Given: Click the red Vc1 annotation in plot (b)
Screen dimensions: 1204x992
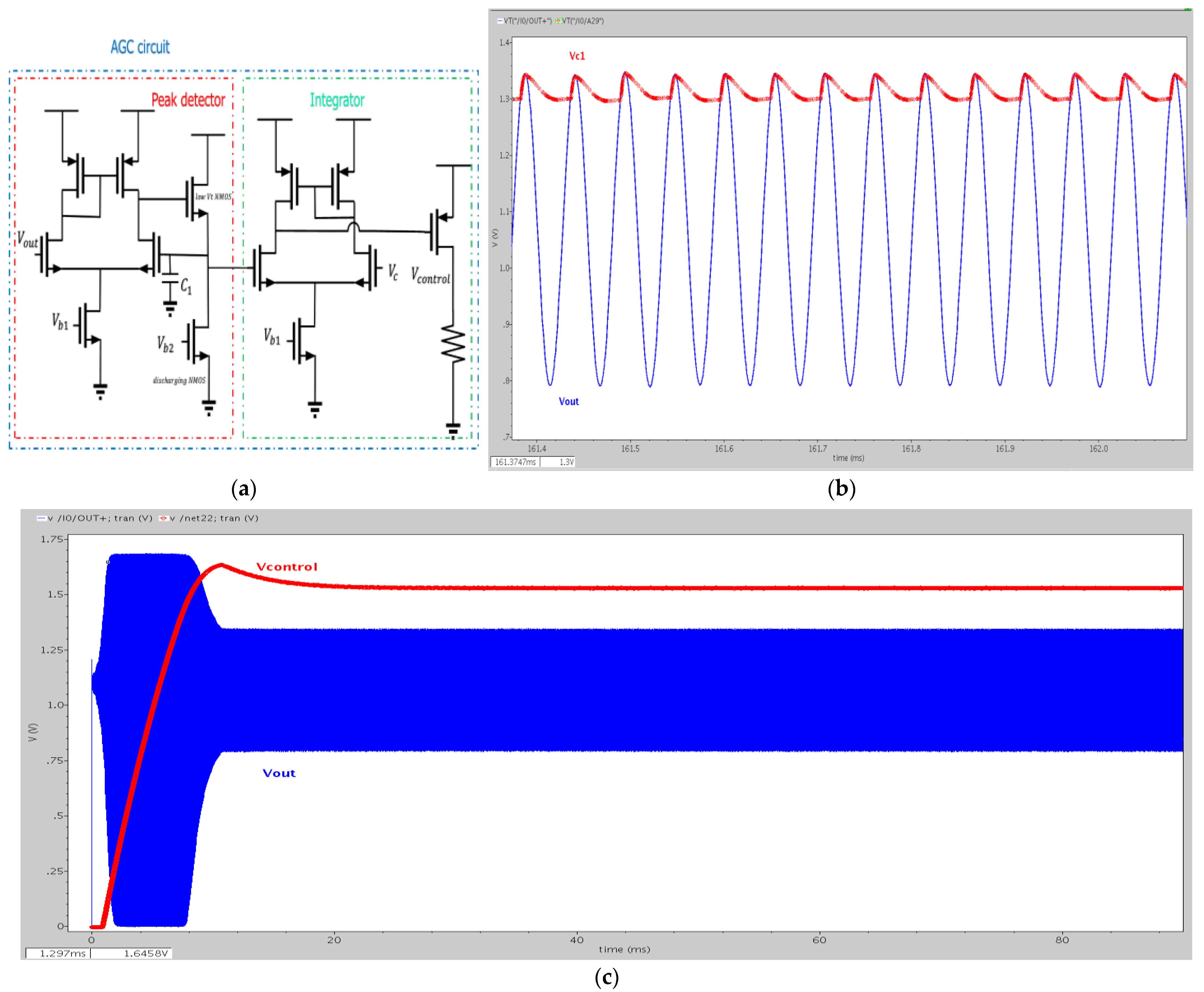Looking at the screenshot, I should point(577,56).
